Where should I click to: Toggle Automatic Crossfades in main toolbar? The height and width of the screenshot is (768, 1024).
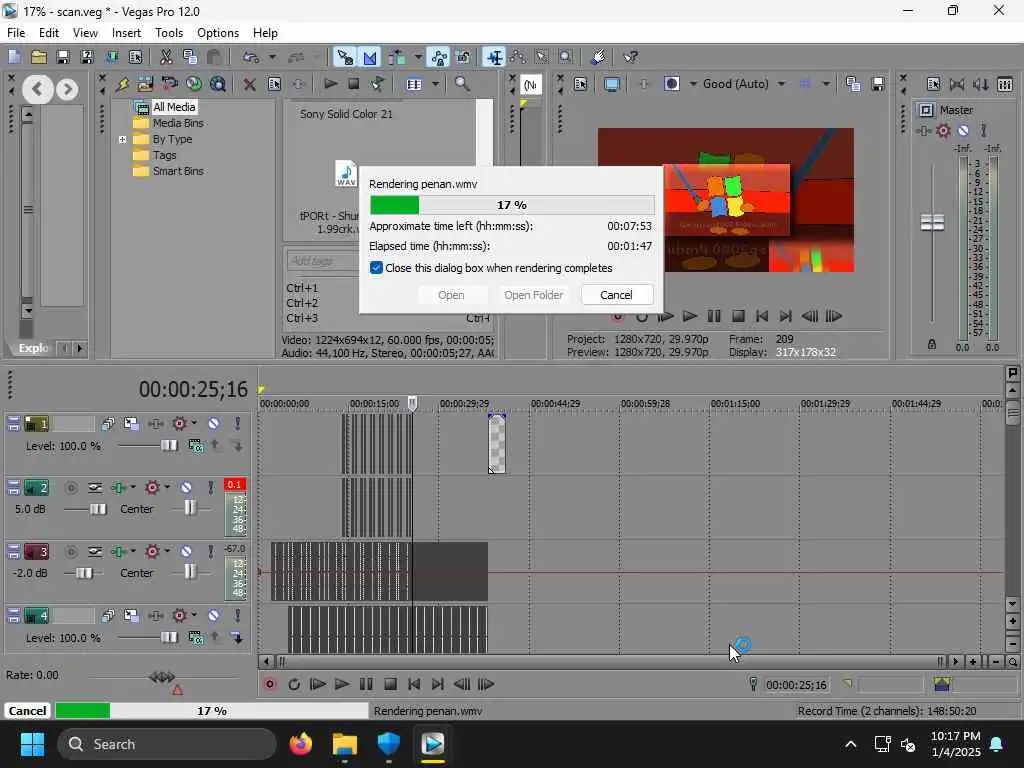click(x=370, y=57)
